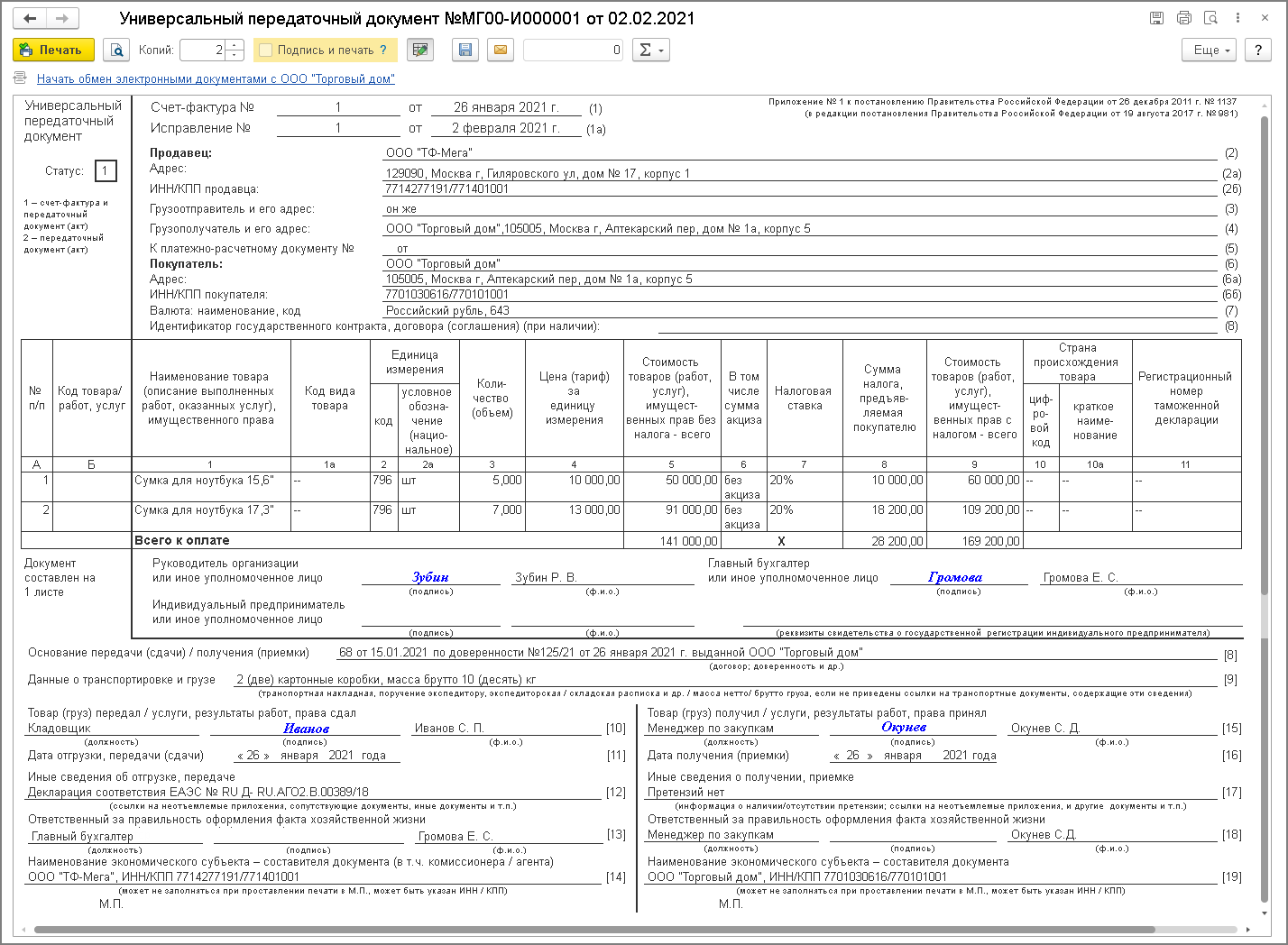The height and width of the screenshot is (945, 1288).
Task: Select the currency Российский рубль, 643
Action: 447,311
